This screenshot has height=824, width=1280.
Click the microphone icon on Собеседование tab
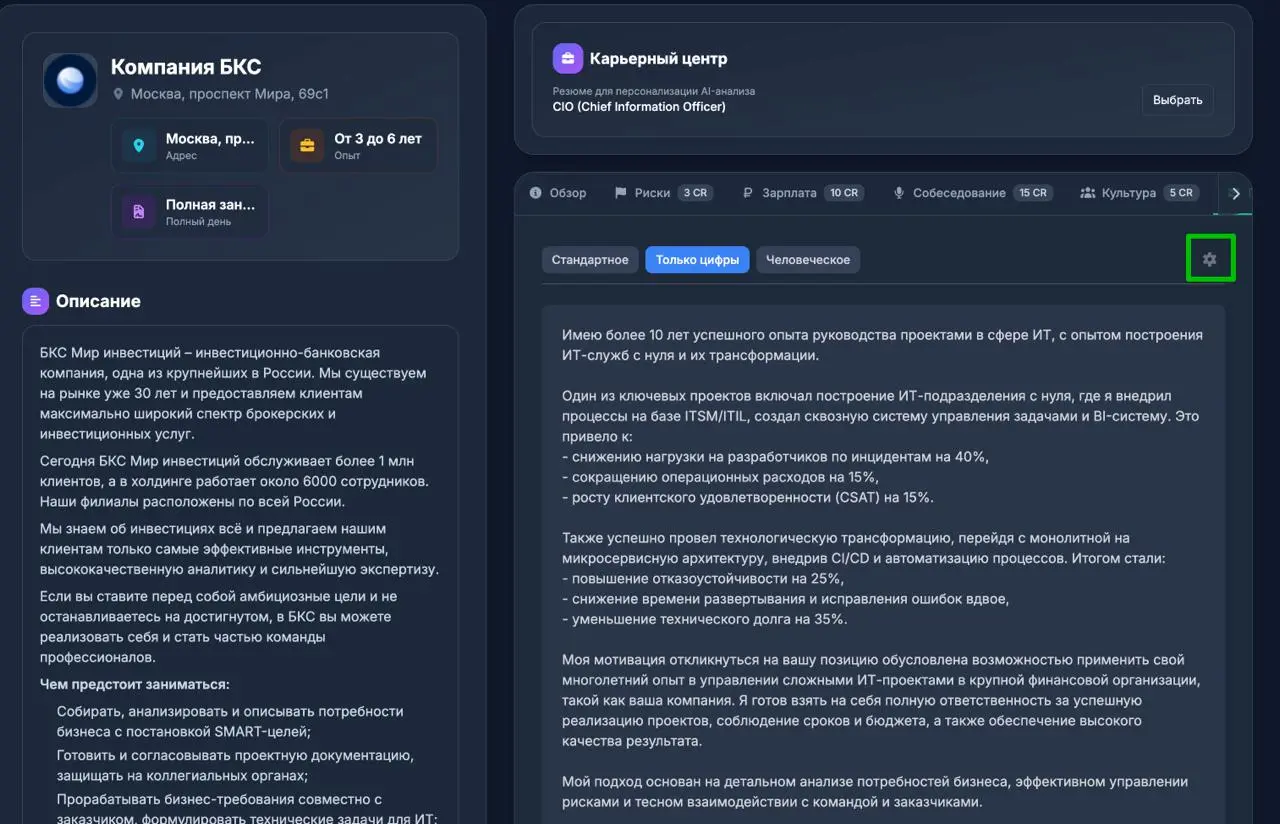point(899,193)
